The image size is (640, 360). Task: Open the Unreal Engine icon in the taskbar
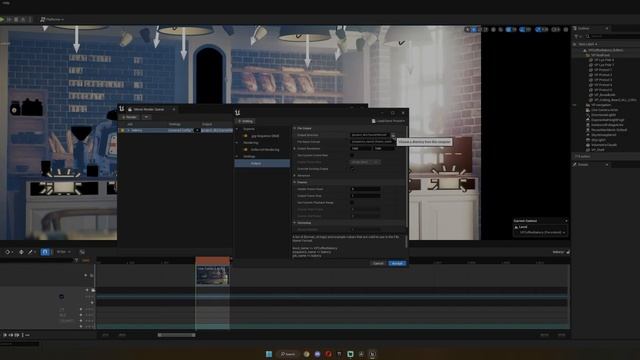pyautogui.click(x=372, y=354)
